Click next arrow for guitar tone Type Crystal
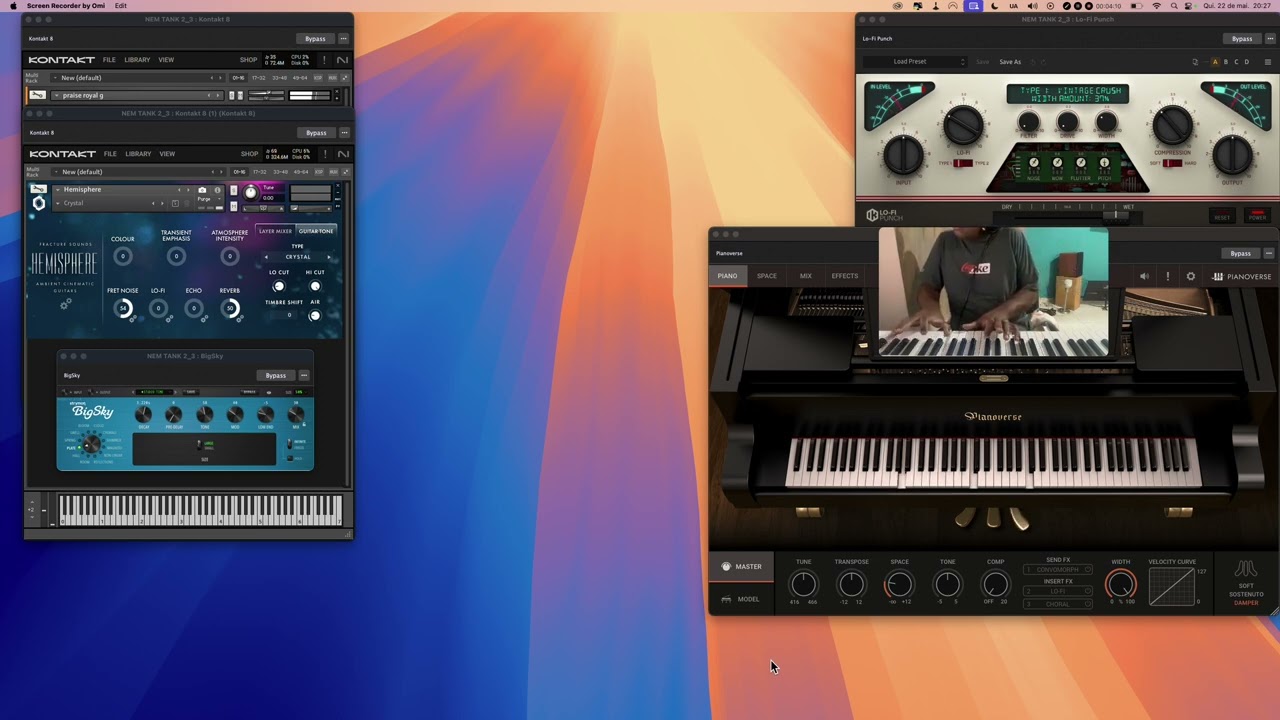This screenshot has width=1280, height=720. [x=329, y=257]
